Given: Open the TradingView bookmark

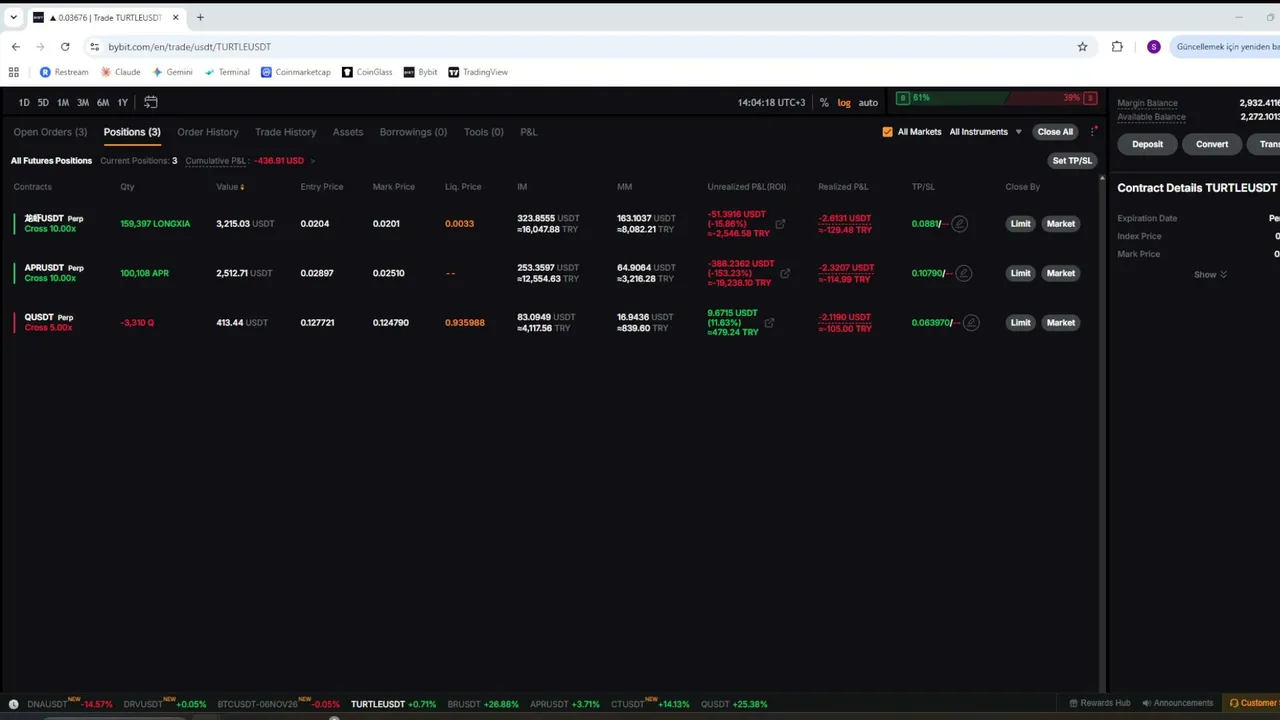Looking at the screenshot, I should (478, 72).
